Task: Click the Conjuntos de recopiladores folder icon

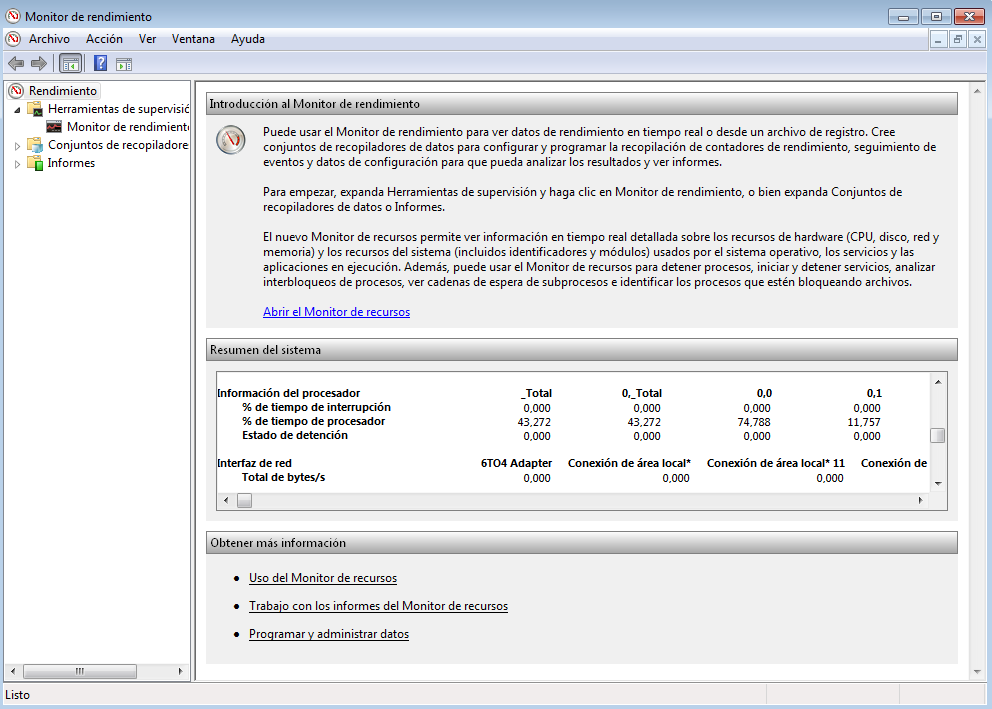Action: (x=35, y=145)
